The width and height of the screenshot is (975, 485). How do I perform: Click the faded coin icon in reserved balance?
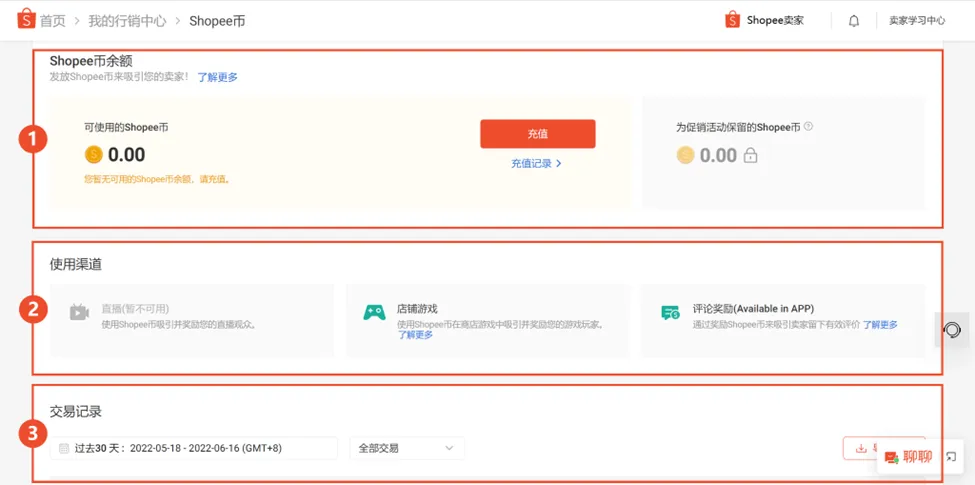pos(685,155)
